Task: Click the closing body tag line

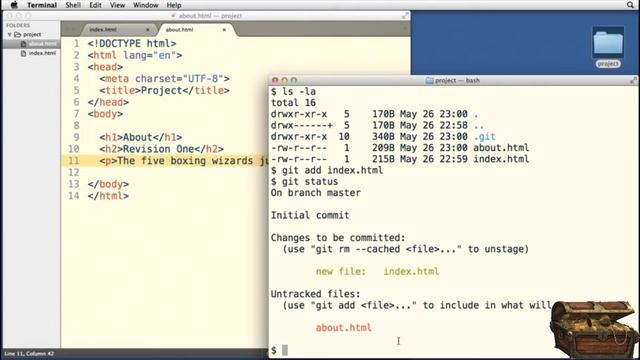Action: 108,184
